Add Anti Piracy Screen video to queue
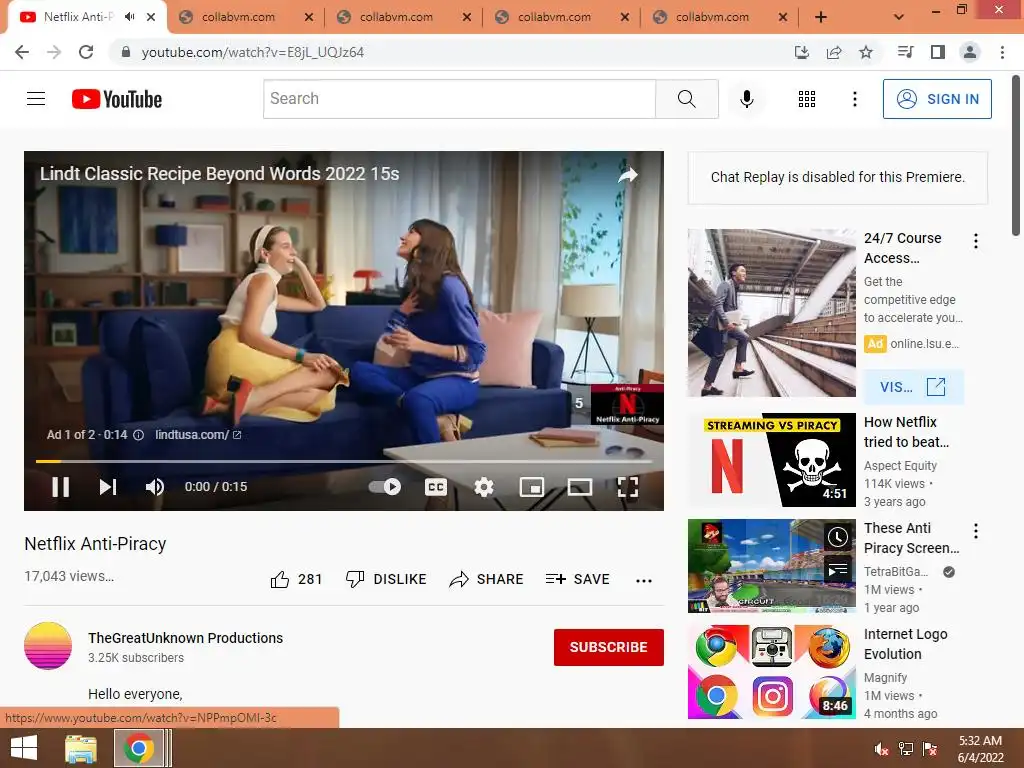The height and width of the screenshot is (768, 1024). coord(838,569)
